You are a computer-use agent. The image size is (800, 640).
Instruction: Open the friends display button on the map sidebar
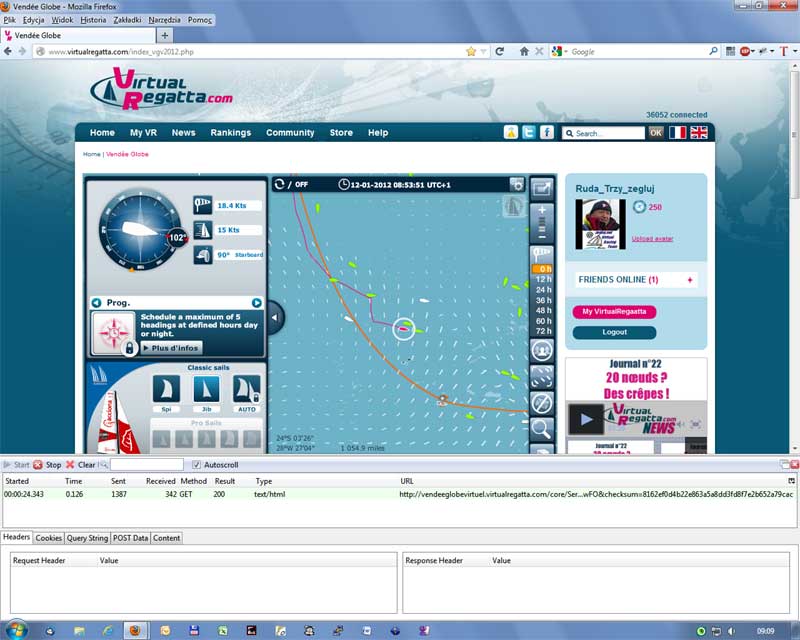point(542,351)
